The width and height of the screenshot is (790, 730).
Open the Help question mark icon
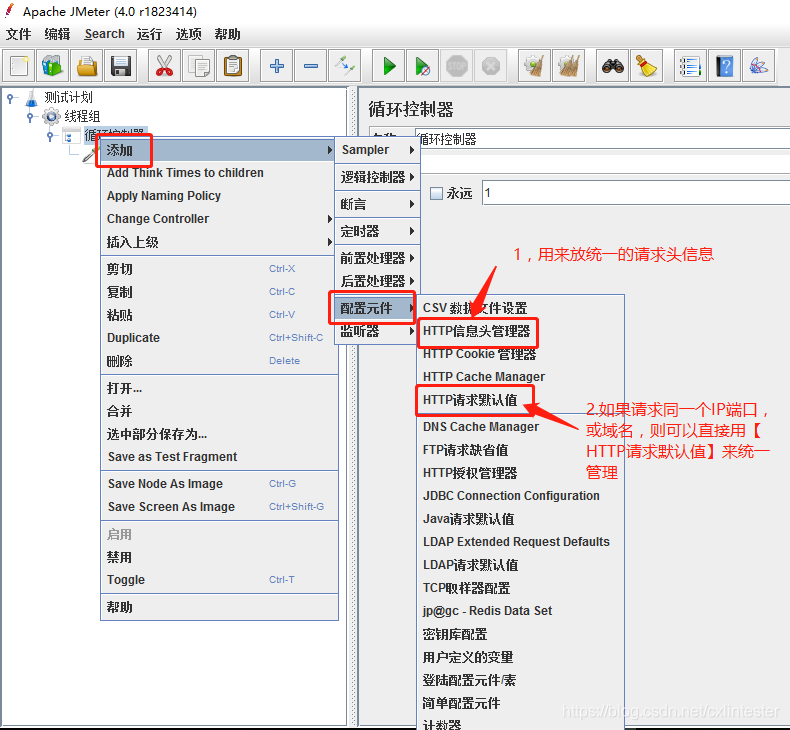(x=724, y=66)
